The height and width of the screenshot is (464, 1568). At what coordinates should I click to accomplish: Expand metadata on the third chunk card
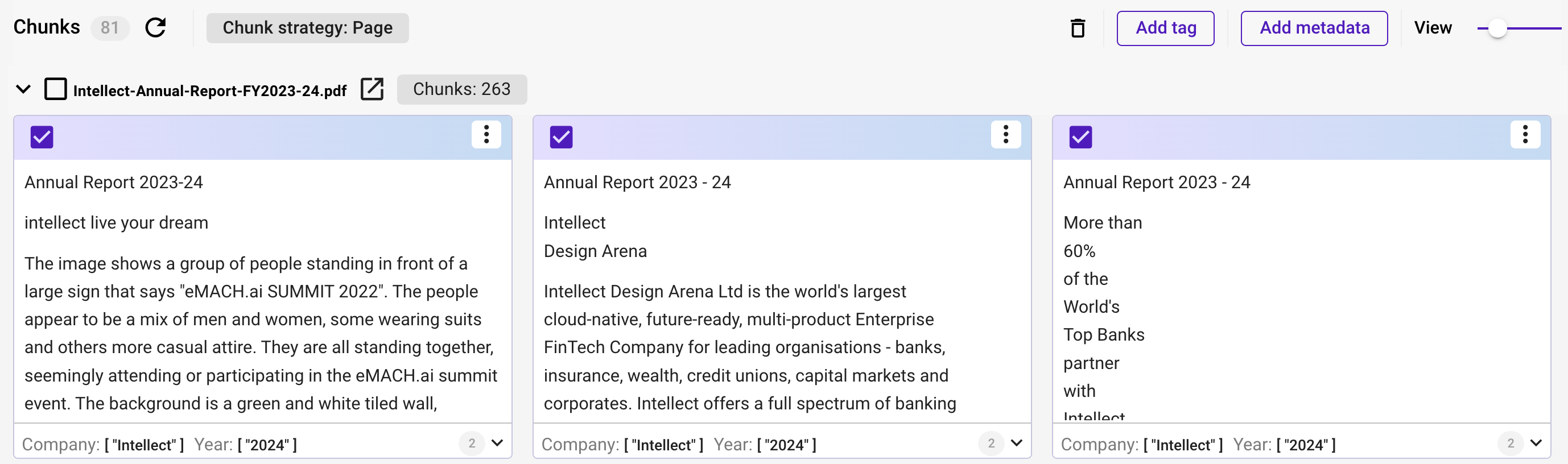1536,444
